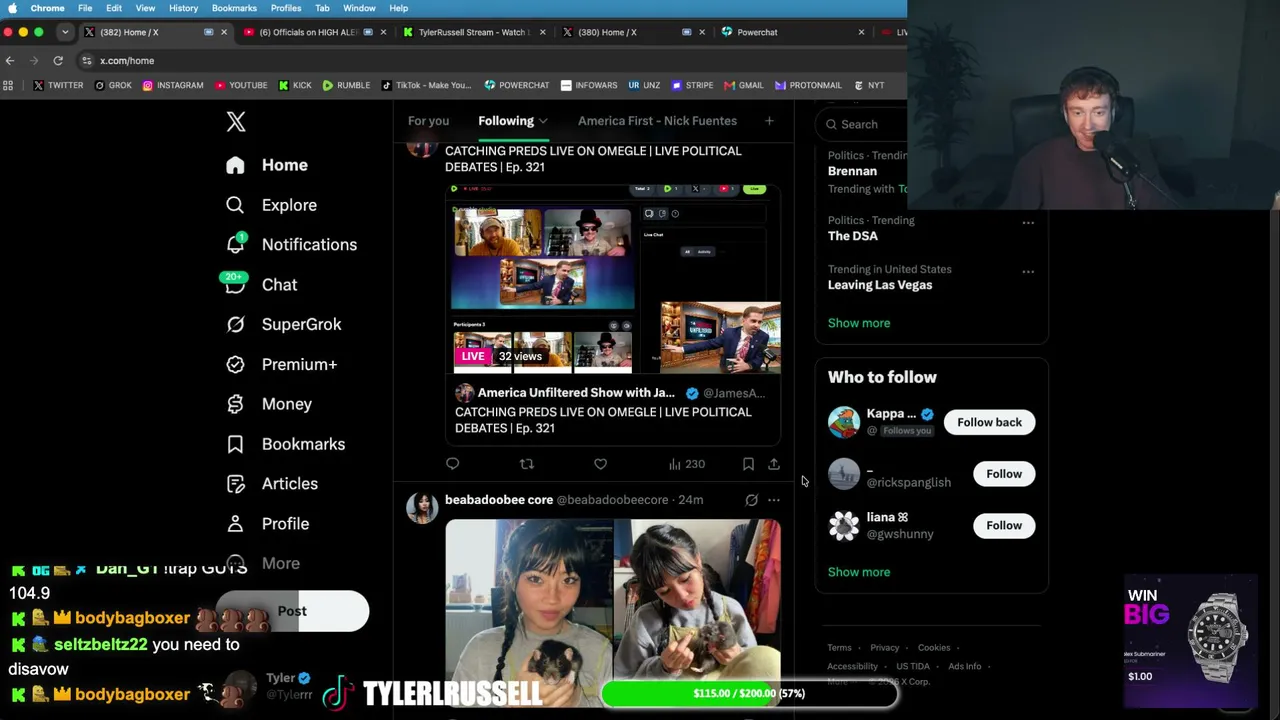1280x720 pixels.
Task: Show more accounts in Who to follow
Action: pos(859,572)
